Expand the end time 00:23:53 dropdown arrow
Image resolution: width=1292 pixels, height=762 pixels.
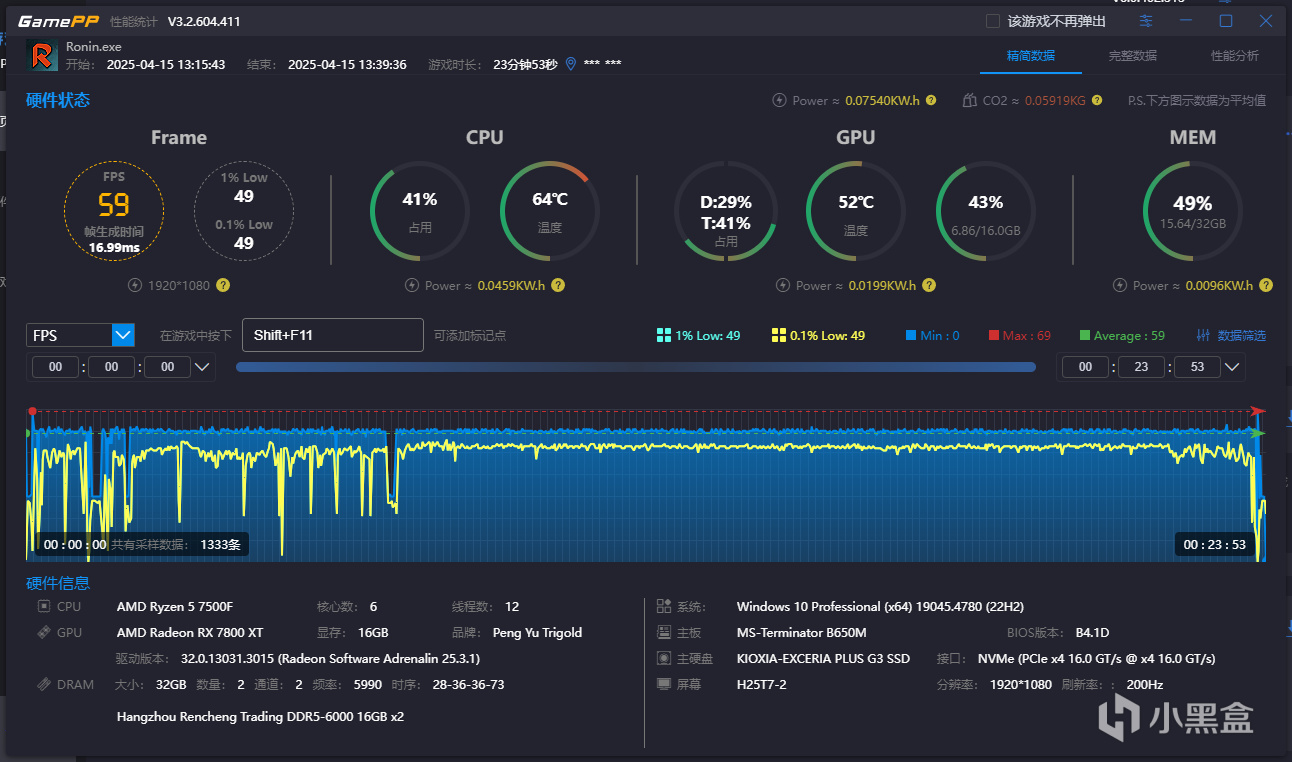click(x=1232, y=367)
